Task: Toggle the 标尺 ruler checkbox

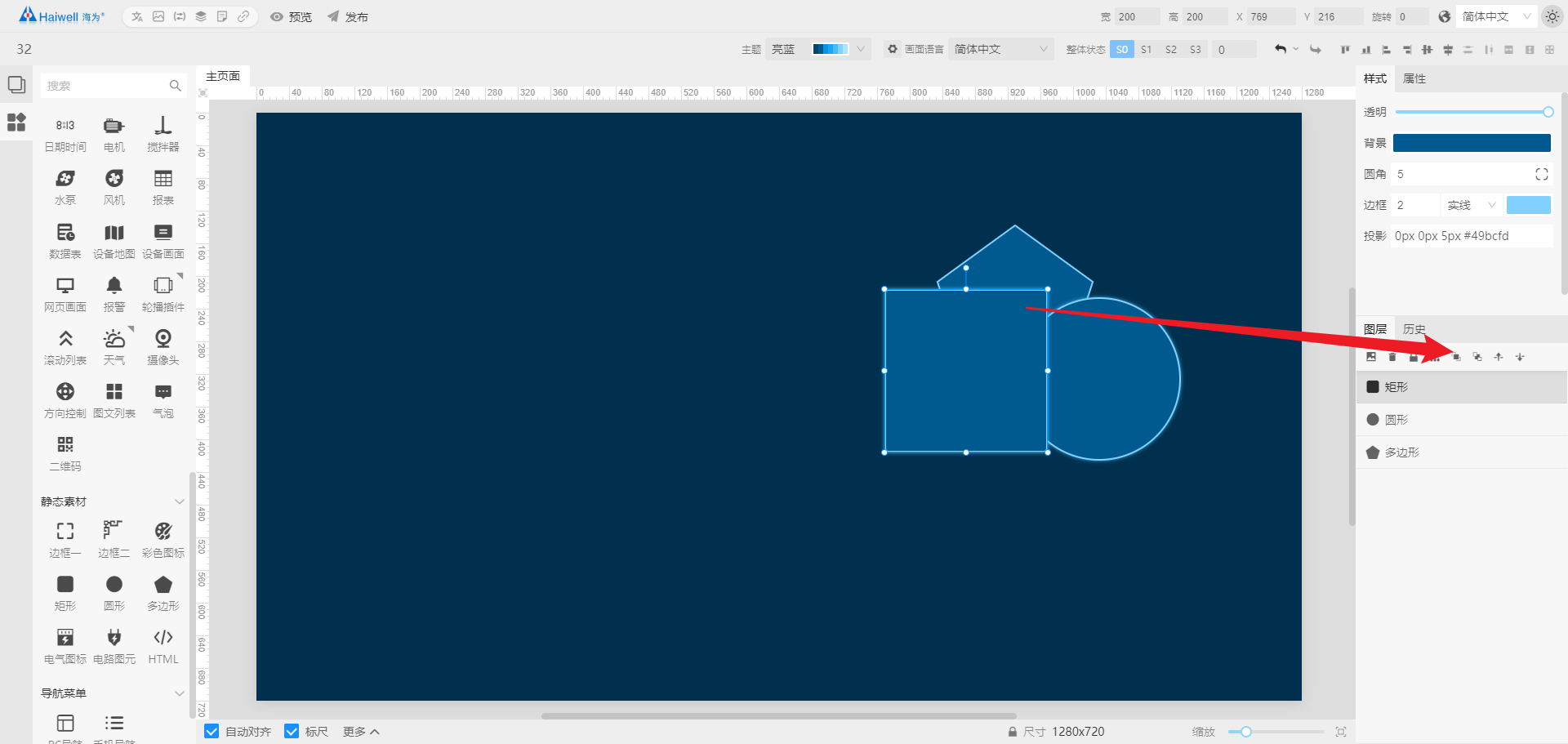Action: tap(292, 731)
